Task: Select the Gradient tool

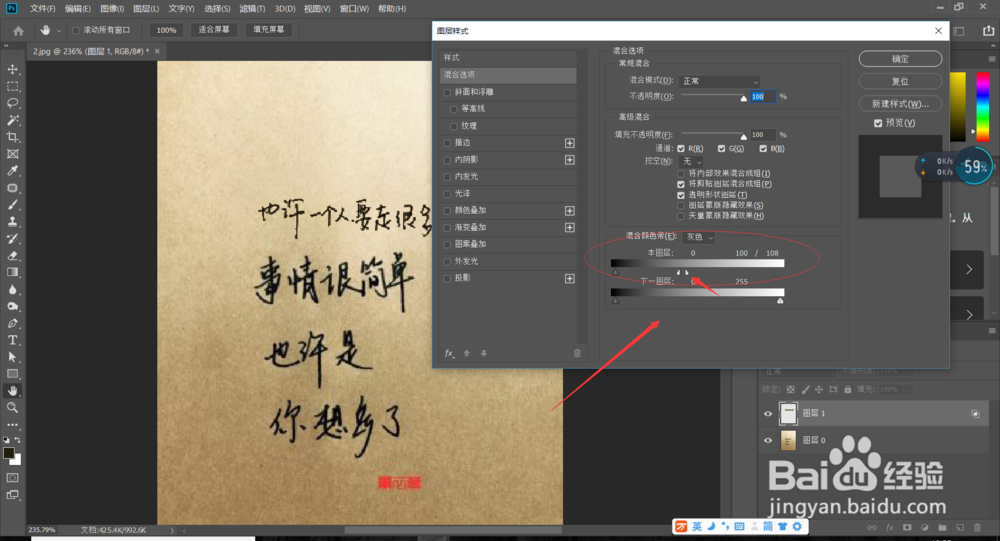Action: click(x=13, y=272)
